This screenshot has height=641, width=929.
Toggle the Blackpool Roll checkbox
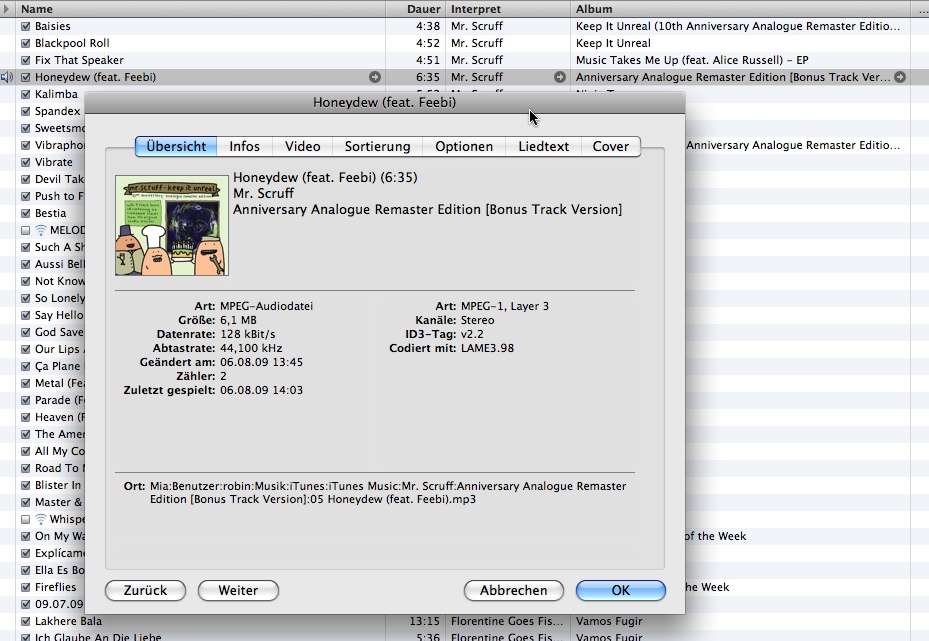tap(25, 43)
